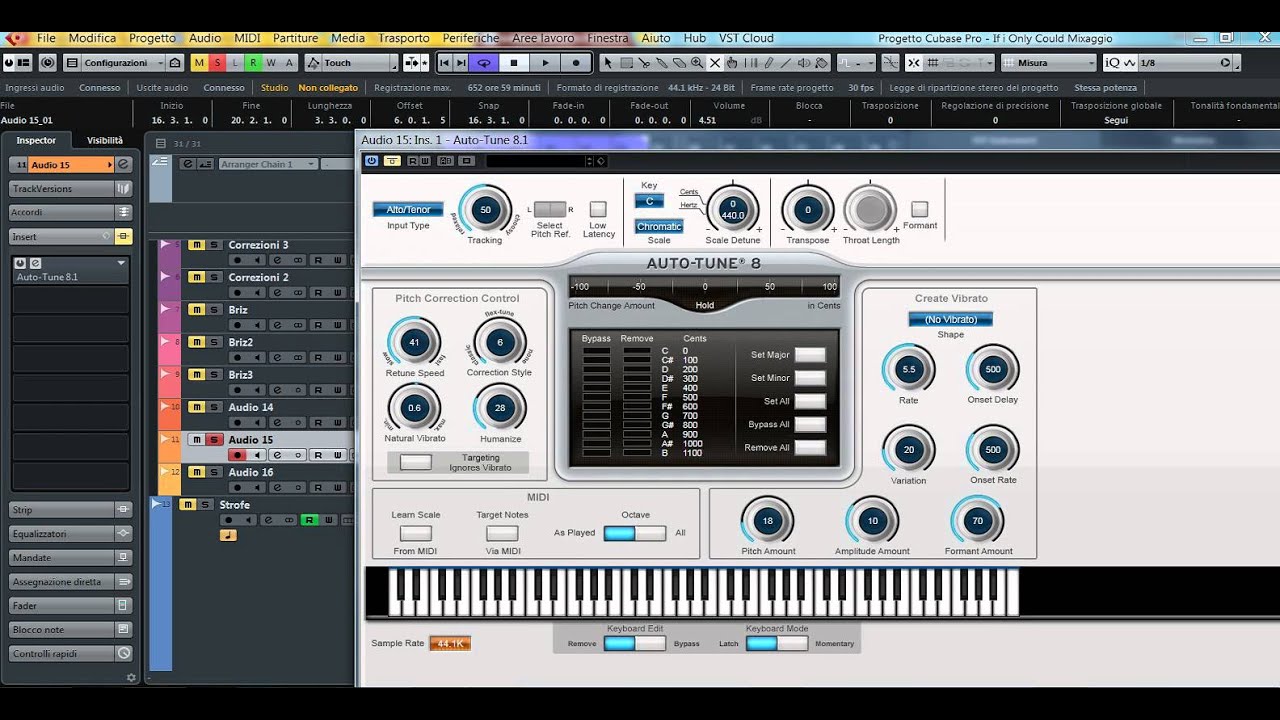Toggle the snap grid icon
This screenshot has height=720, width=1280.
tap(932, 62)
